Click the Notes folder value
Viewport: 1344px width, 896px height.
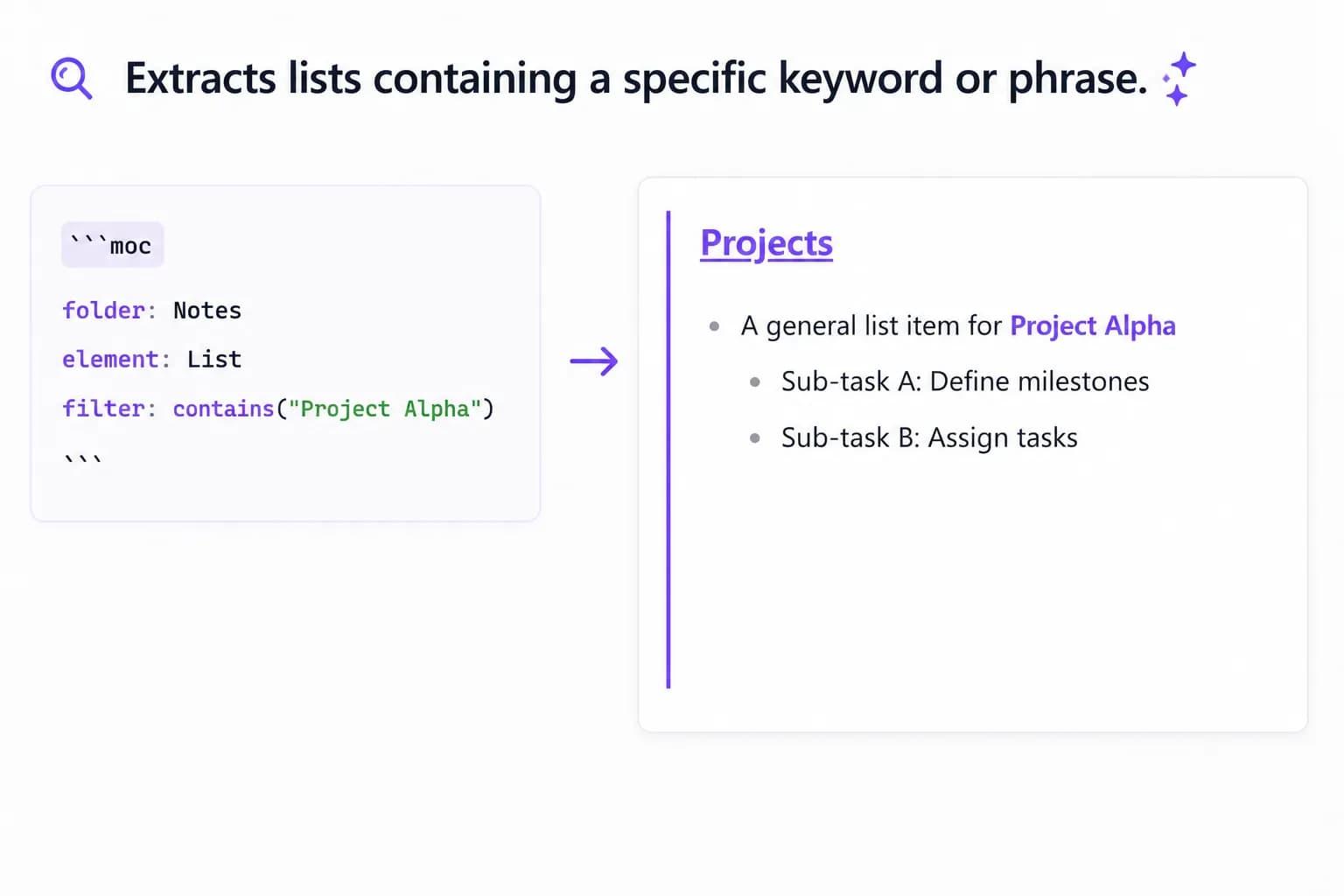point(207,311)
